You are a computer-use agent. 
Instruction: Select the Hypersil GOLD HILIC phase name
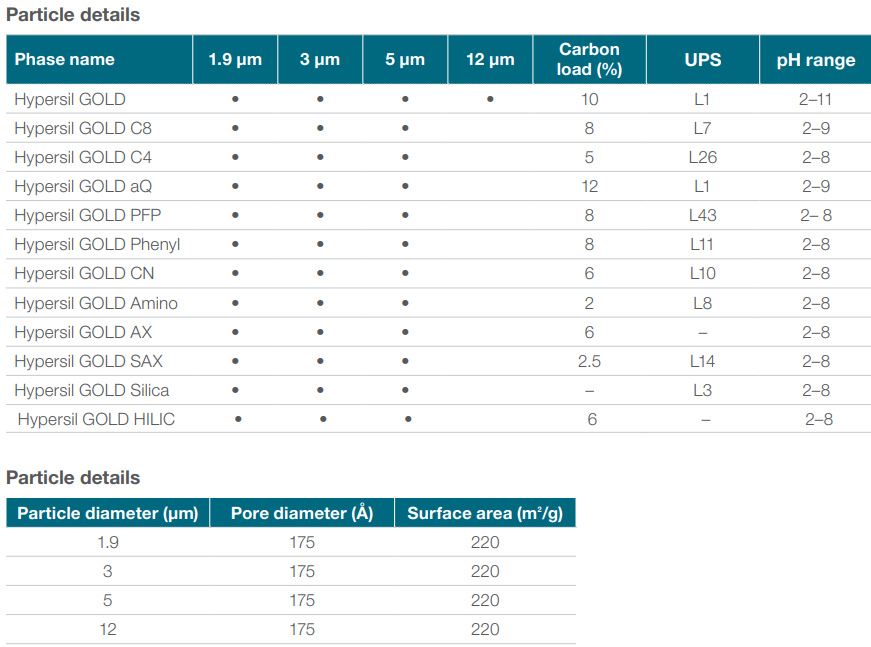pyautogui.click(x=96, y=419)
